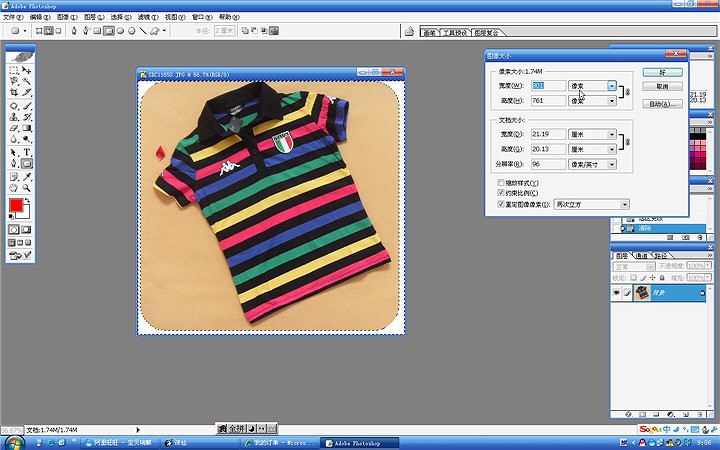Open the 分辨率 unit dropdown
The width and height of the screenshot is (720, 450).
611,164
